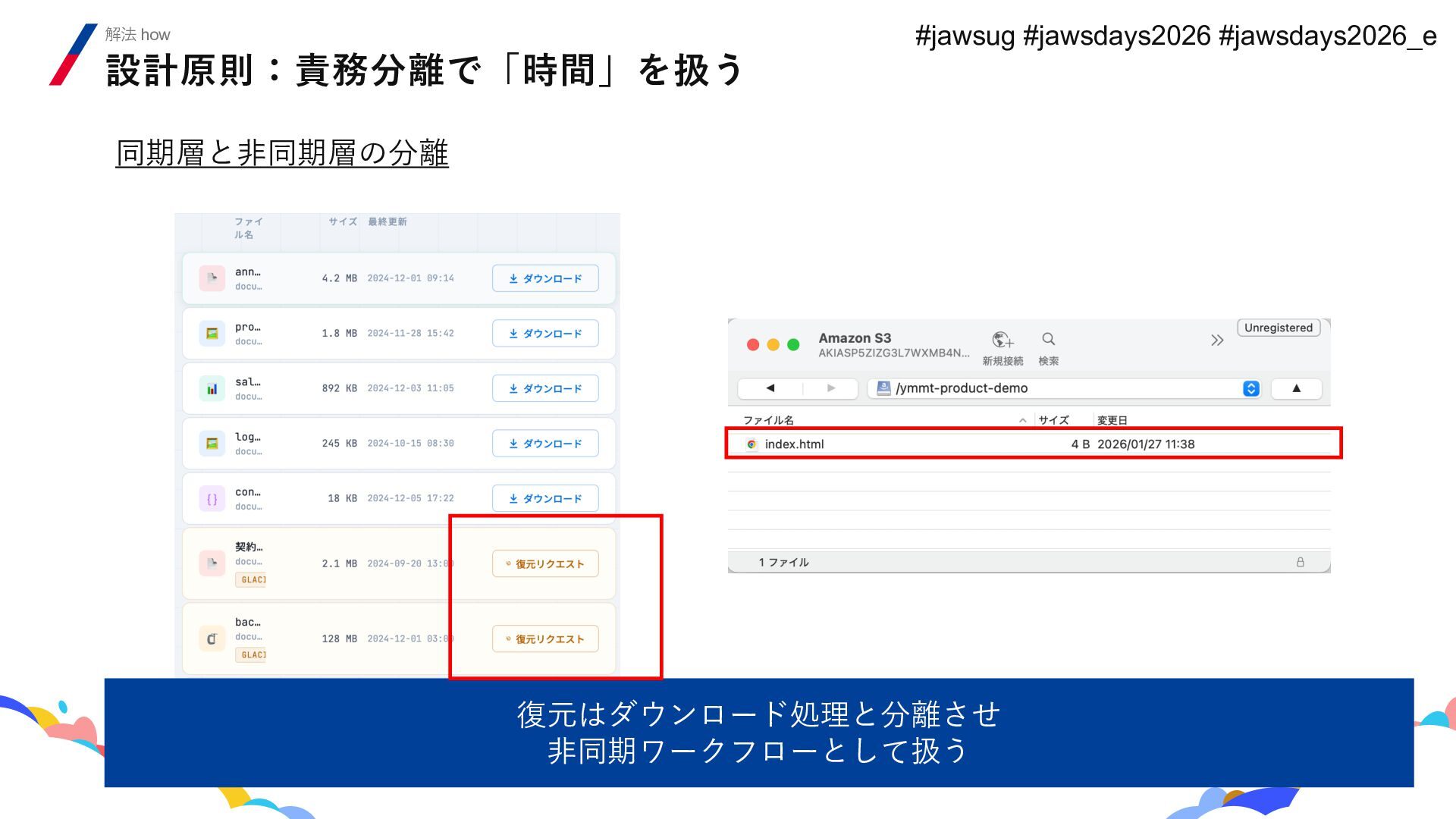The height and width of the screenshot is (819, 1456).
Task: Click the forward navigation arrow
Action: tap(831, 388)
